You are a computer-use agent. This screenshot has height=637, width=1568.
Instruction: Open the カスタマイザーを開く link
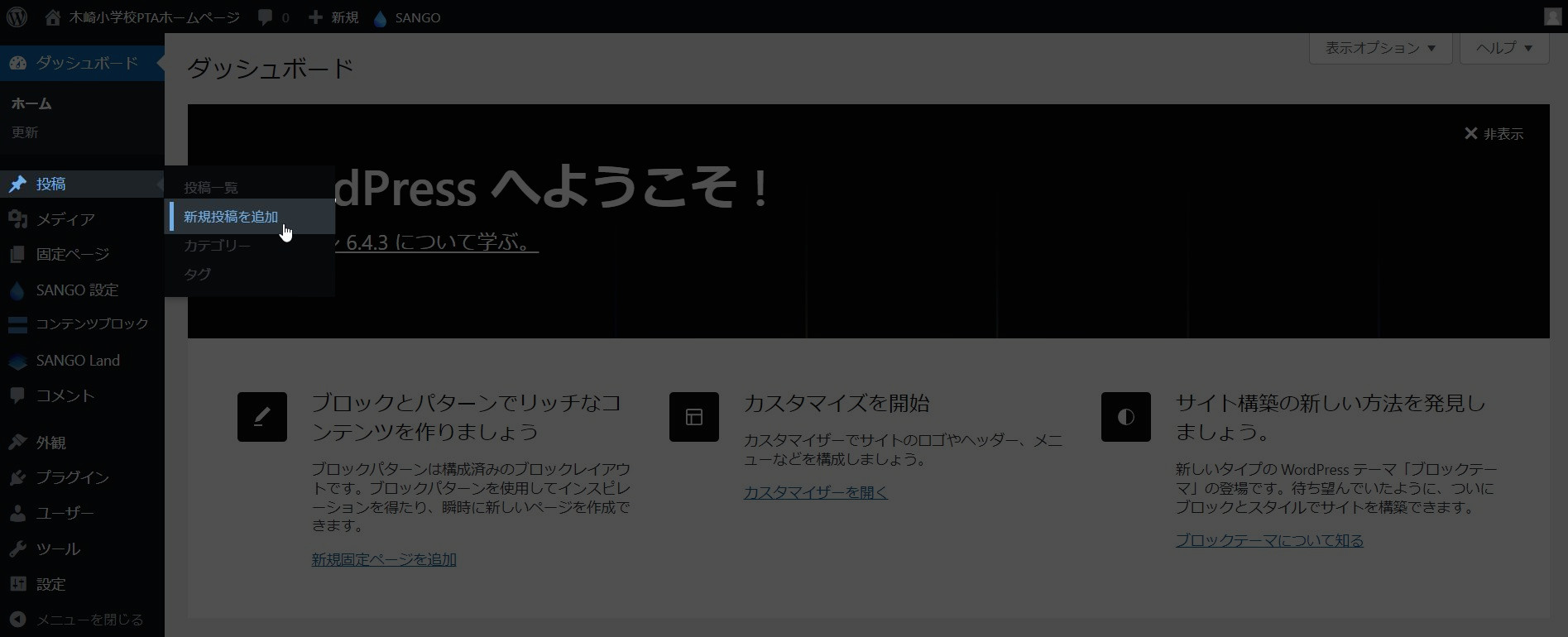815,492
